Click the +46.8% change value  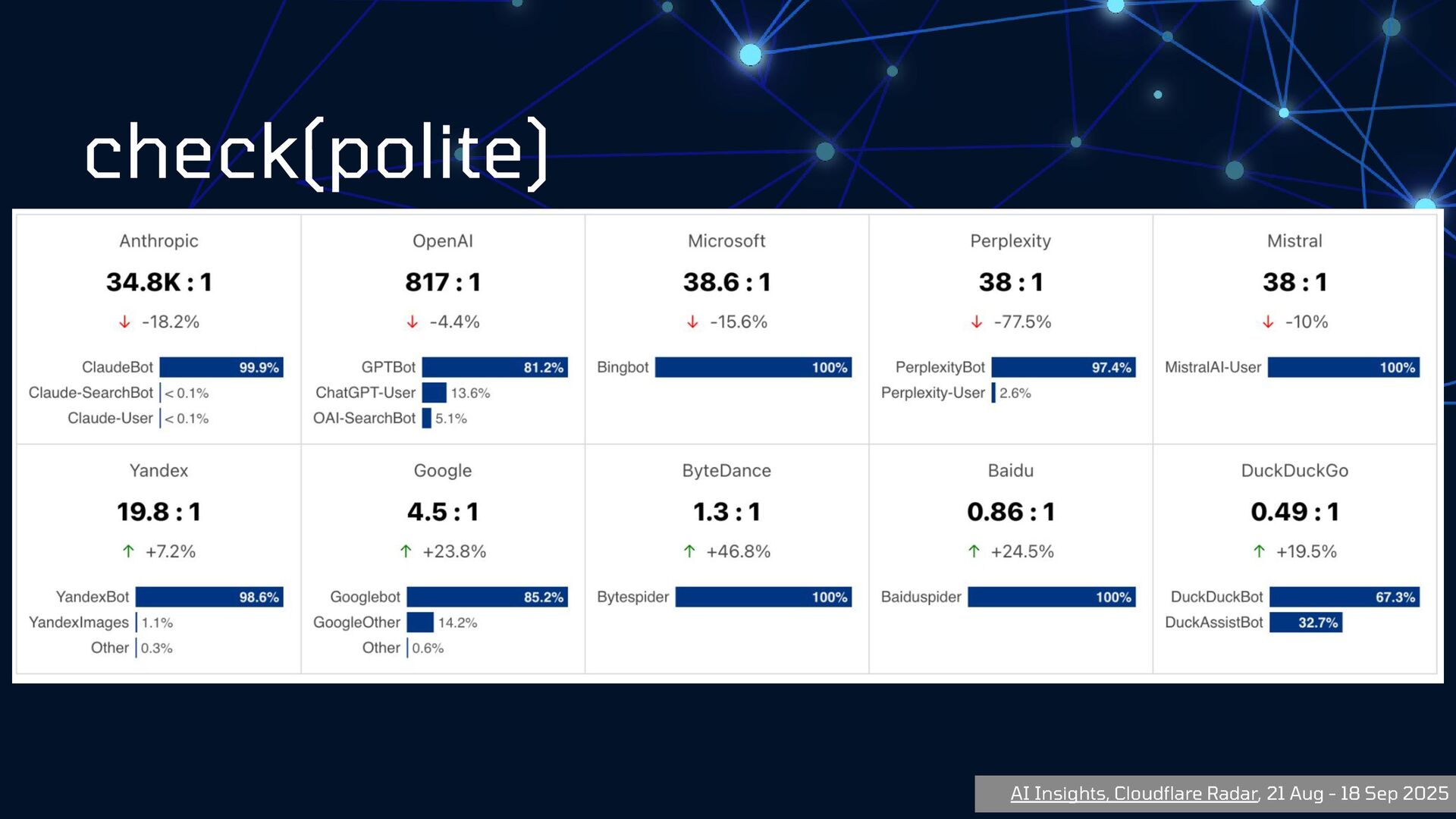pos(738,551)
